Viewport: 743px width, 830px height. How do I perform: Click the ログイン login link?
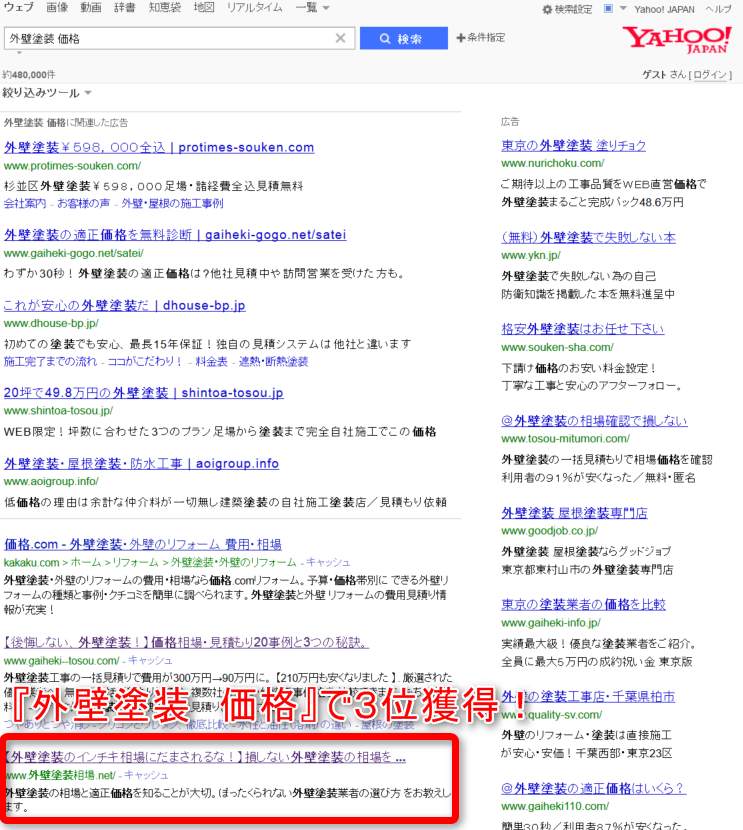(x=710, y=75)
